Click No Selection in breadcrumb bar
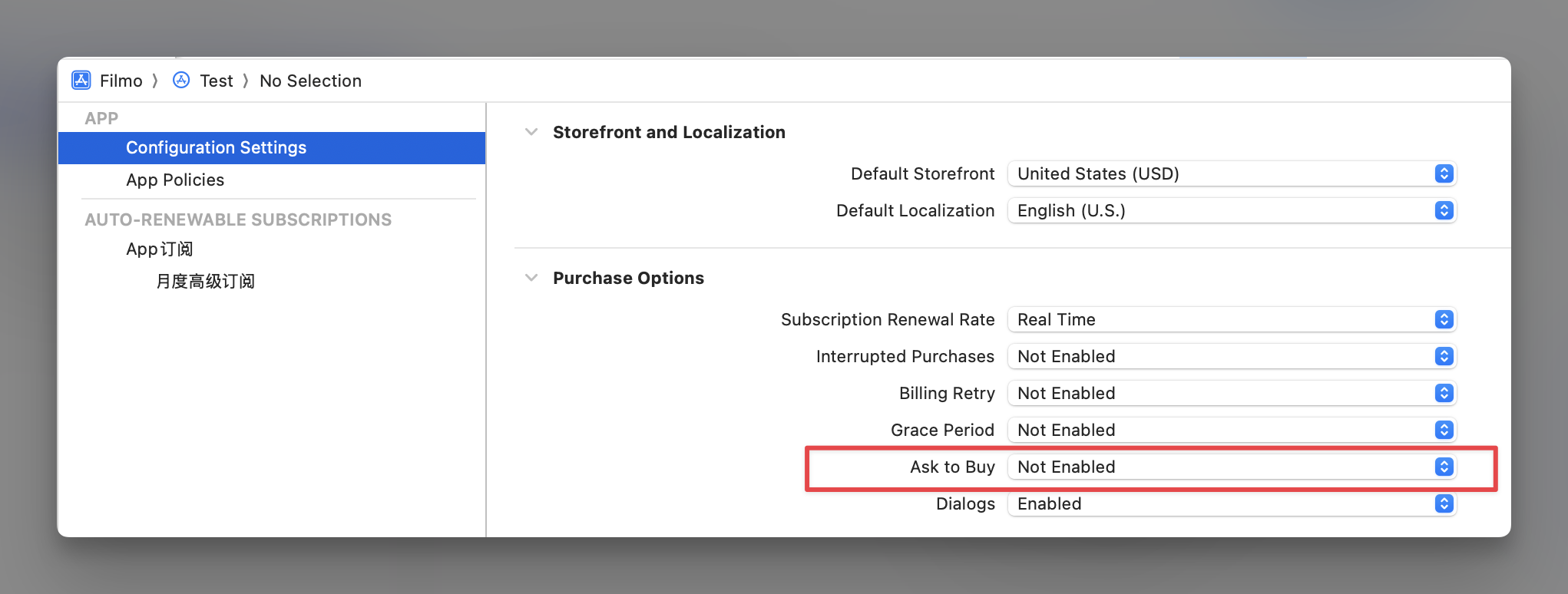 [310, 81]
